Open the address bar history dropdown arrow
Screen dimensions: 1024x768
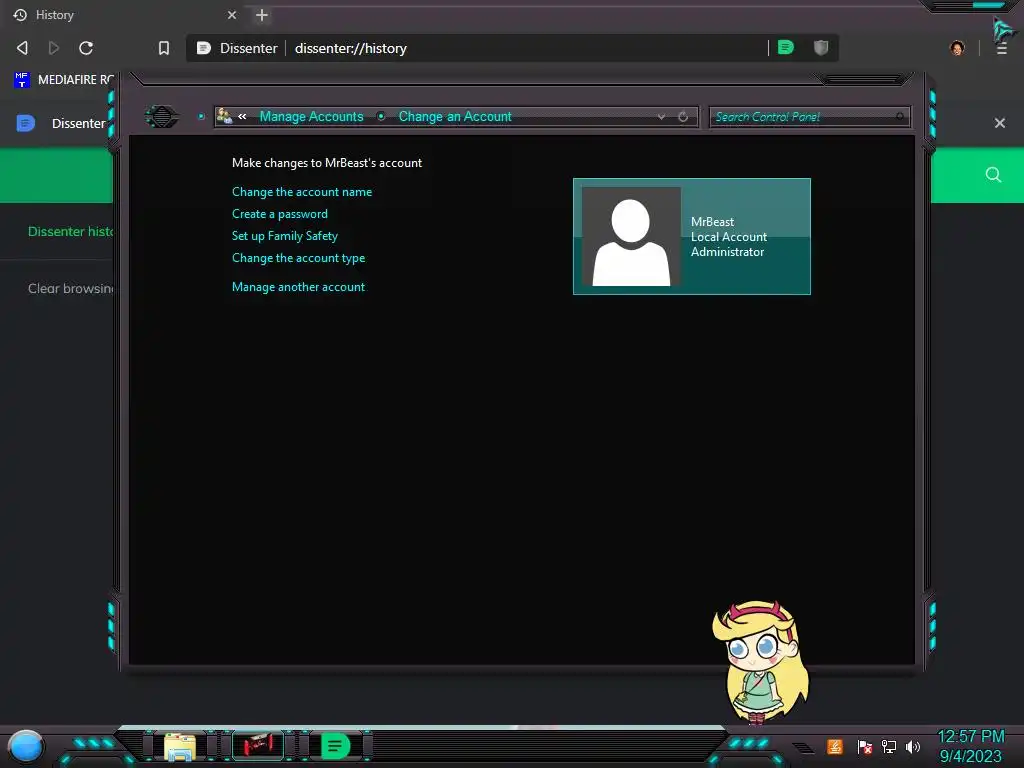(x=661, y=116)
